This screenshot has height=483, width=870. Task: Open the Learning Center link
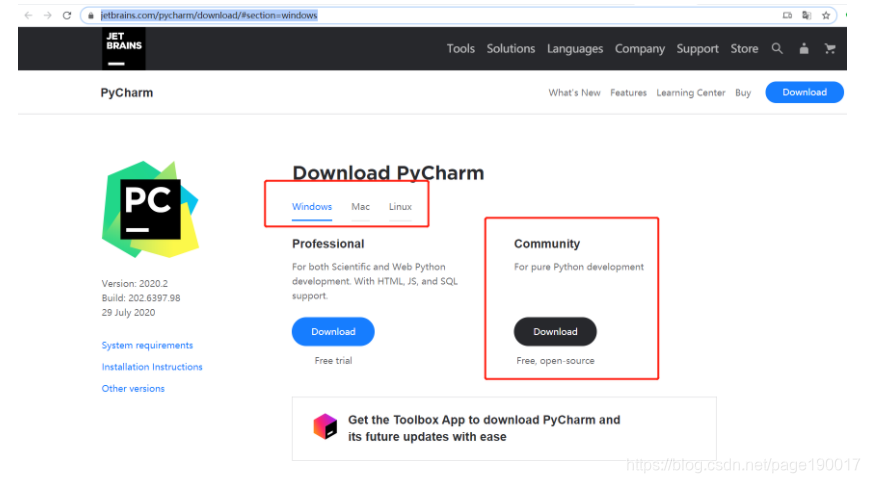[x=691, y=93]
